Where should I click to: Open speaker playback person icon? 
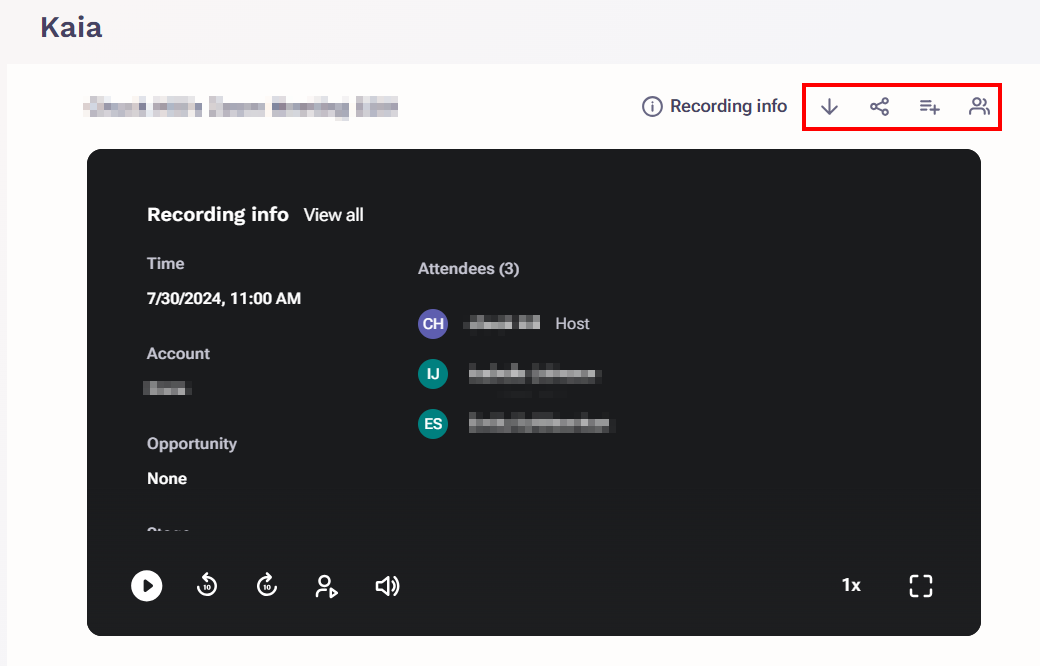326,586
